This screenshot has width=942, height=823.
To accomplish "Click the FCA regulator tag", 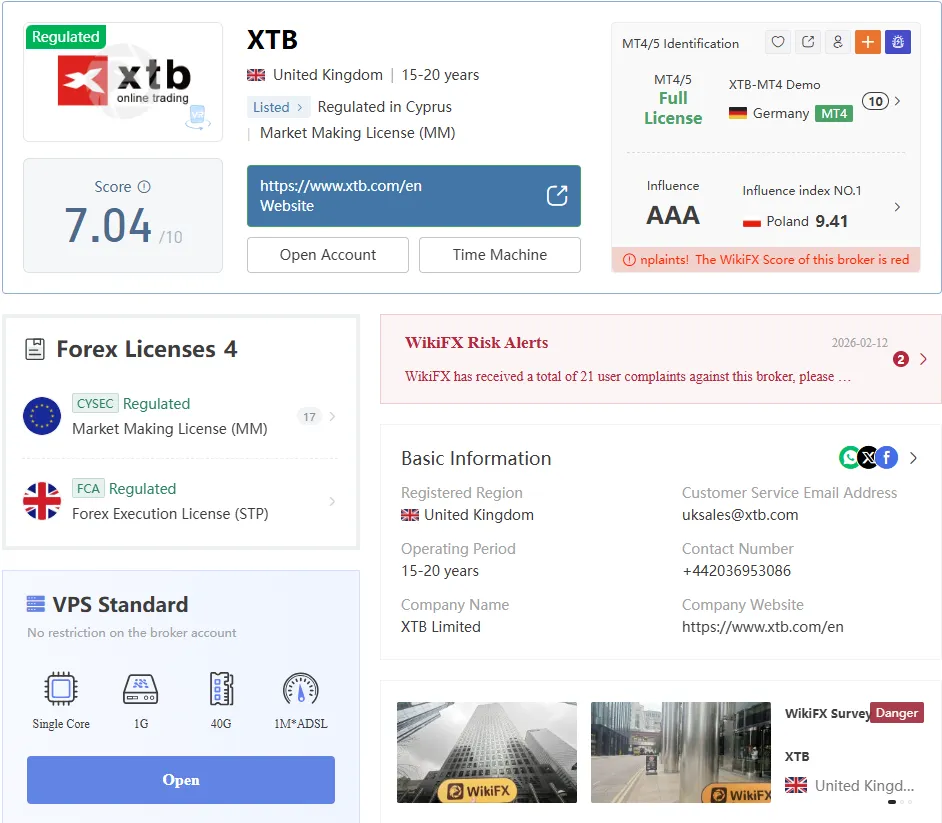I will pos(88,488).
